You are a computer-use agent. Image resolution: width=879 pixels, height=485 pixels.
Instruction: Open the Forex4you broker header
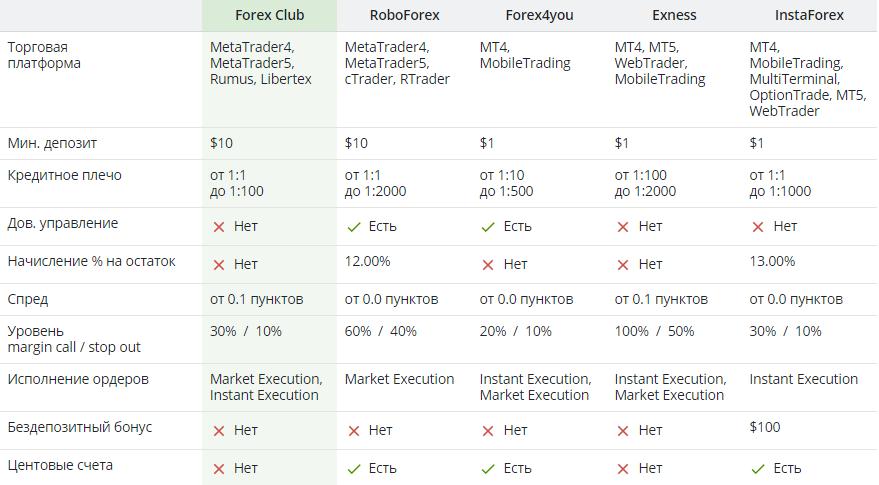pos(539,15)
